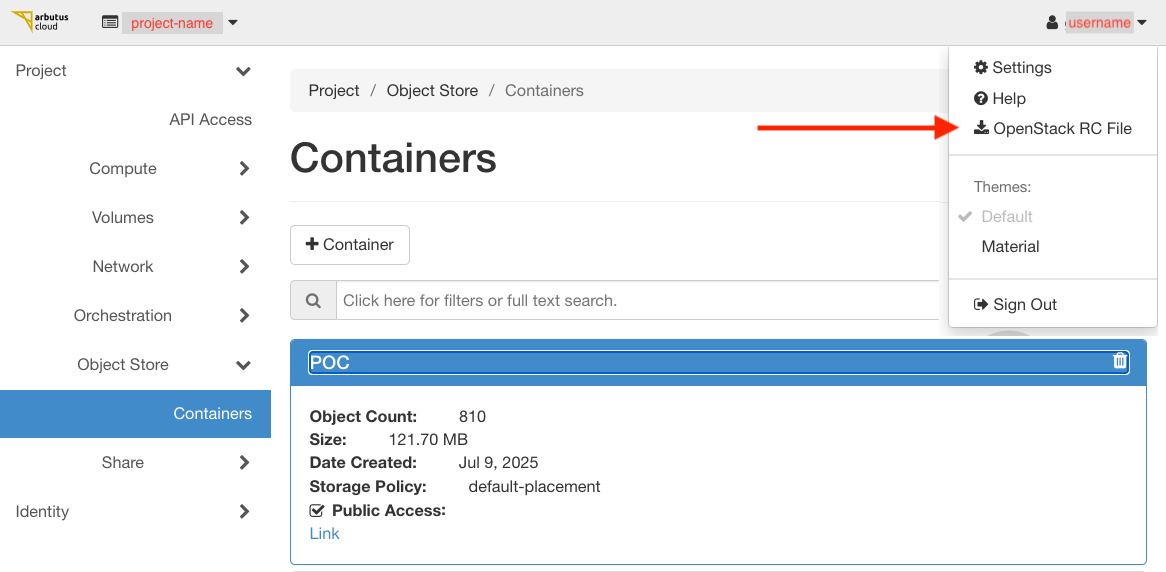Click the Size value 121.70 MB
Screen dimensions: 1166x572
pyautogui.click(x=428, y=440)
